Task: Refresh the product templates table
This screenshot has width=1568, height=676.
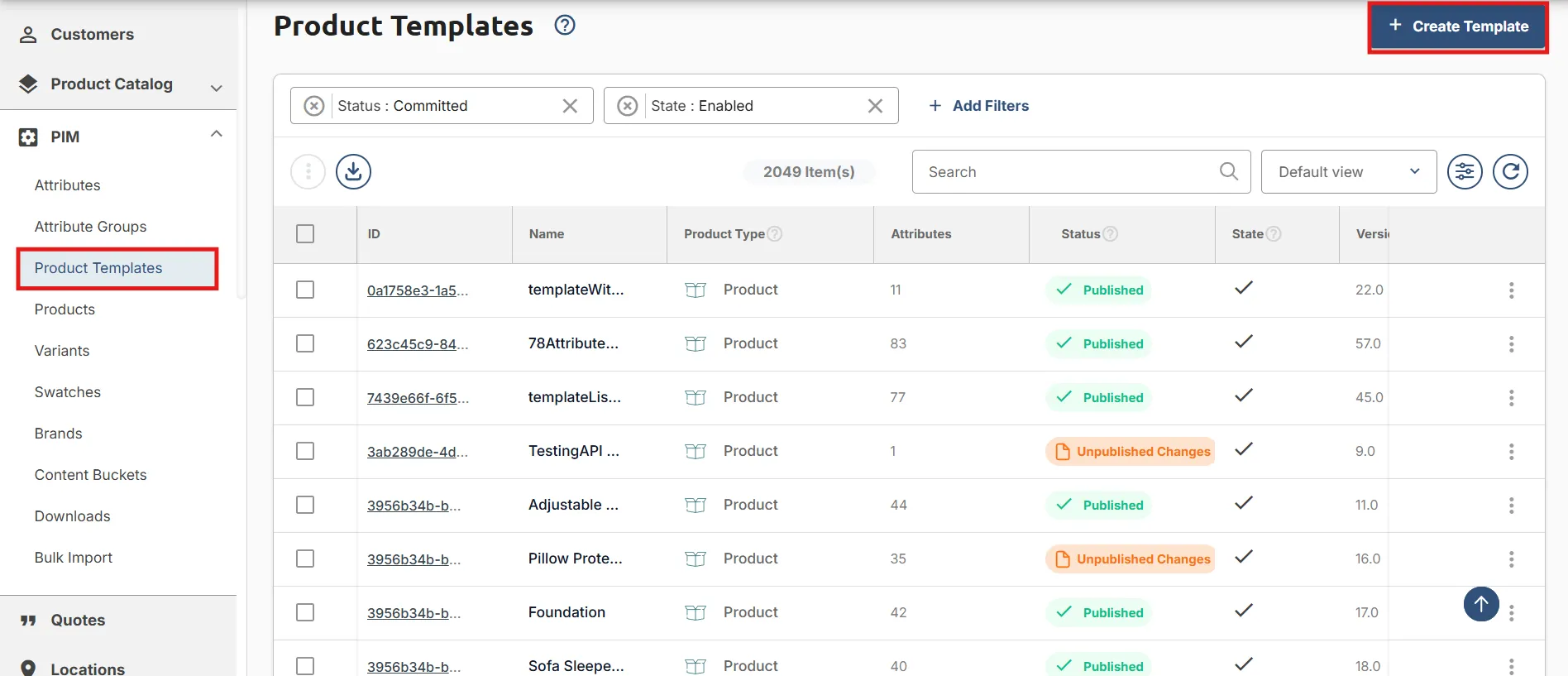Action: pyautogui.click(x=1510, y=172)
